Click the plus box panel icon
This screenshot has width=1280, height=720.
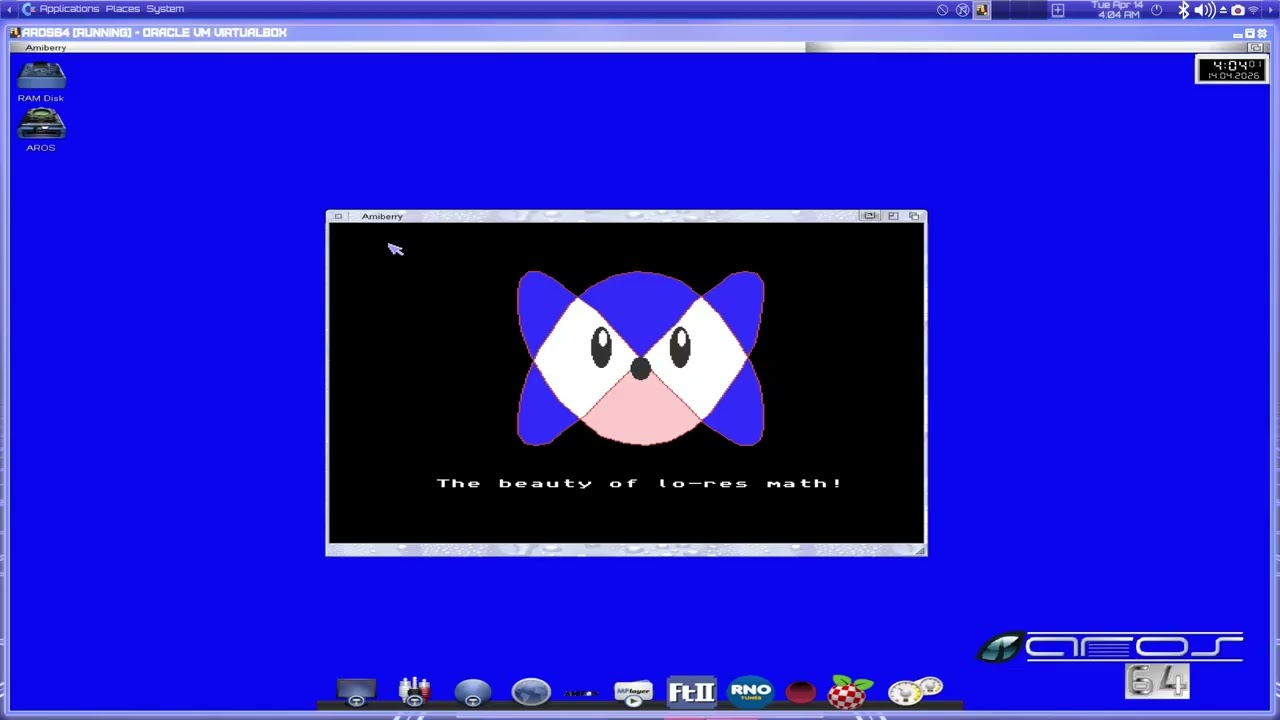[x=1058, y=10]
